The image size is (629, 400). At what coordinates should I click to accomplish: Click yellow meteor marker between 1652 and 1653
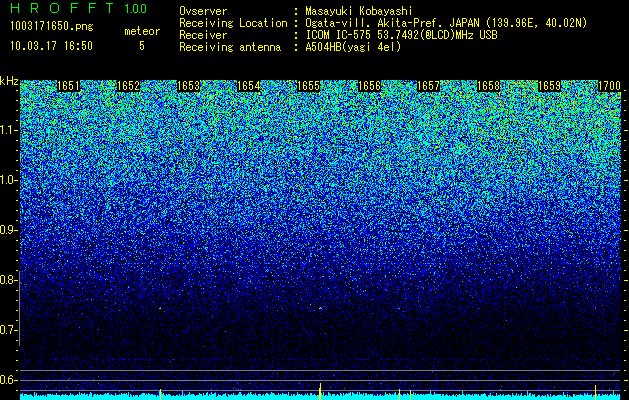pos(160,394)
